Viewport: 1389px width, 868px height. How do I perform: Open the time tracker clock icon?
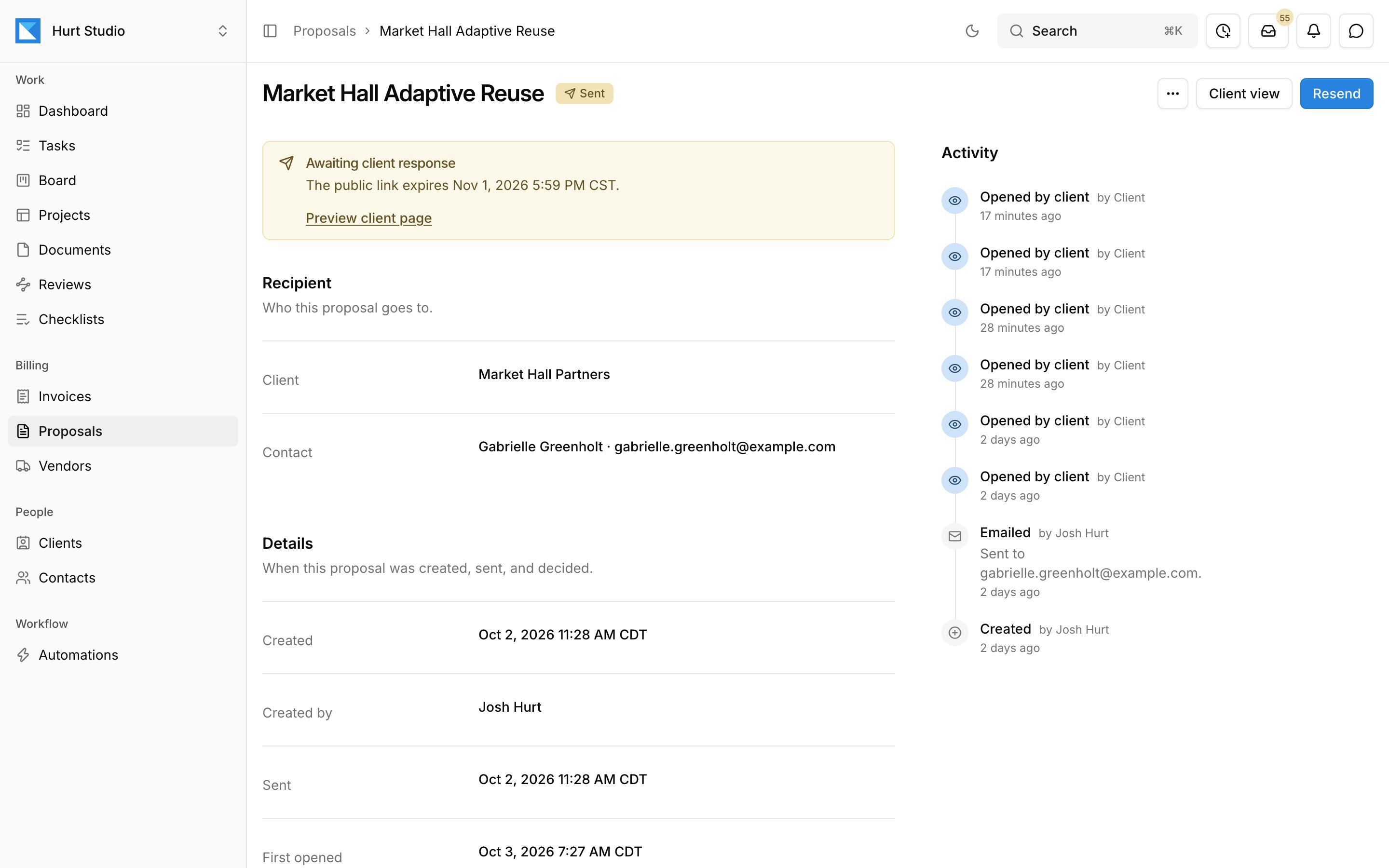(x=1223, y=31)
